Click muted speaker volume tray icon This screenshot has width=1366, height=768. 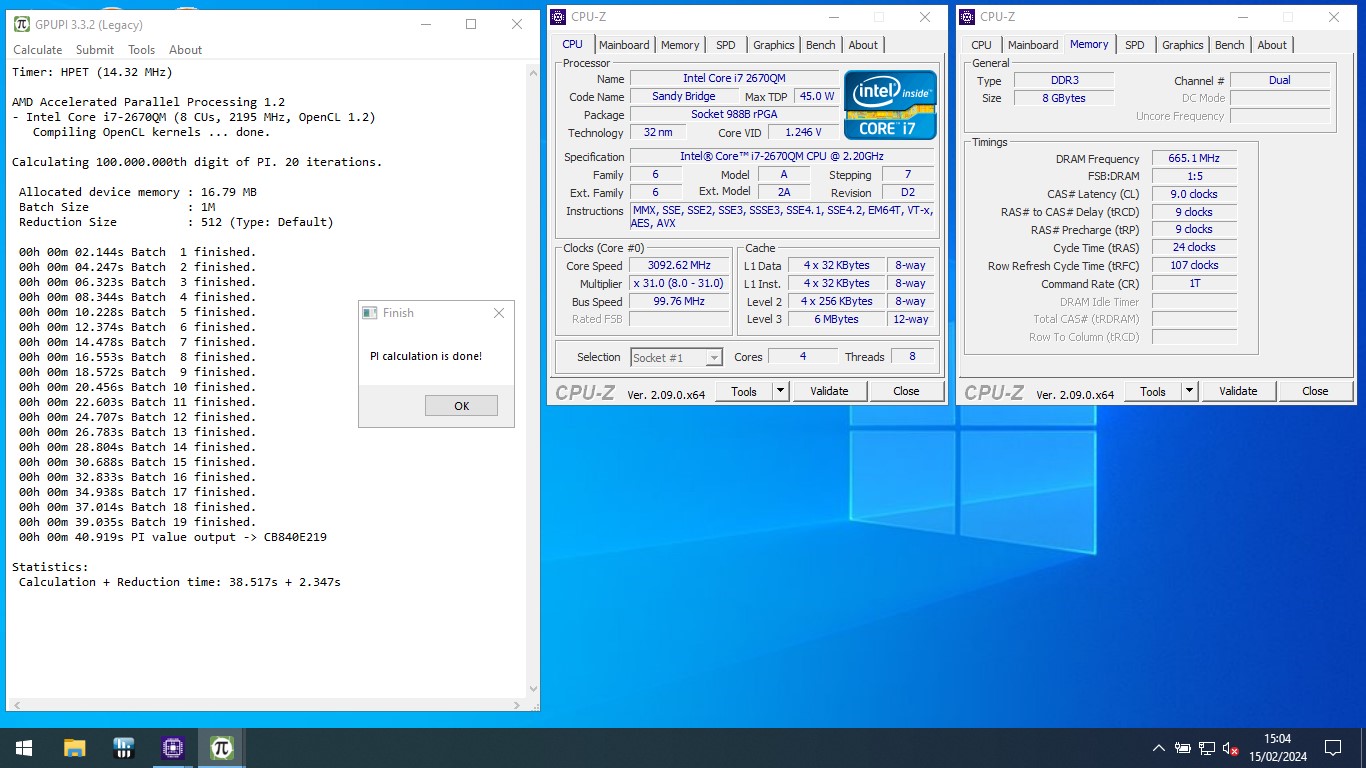[x=1232, y=748]
